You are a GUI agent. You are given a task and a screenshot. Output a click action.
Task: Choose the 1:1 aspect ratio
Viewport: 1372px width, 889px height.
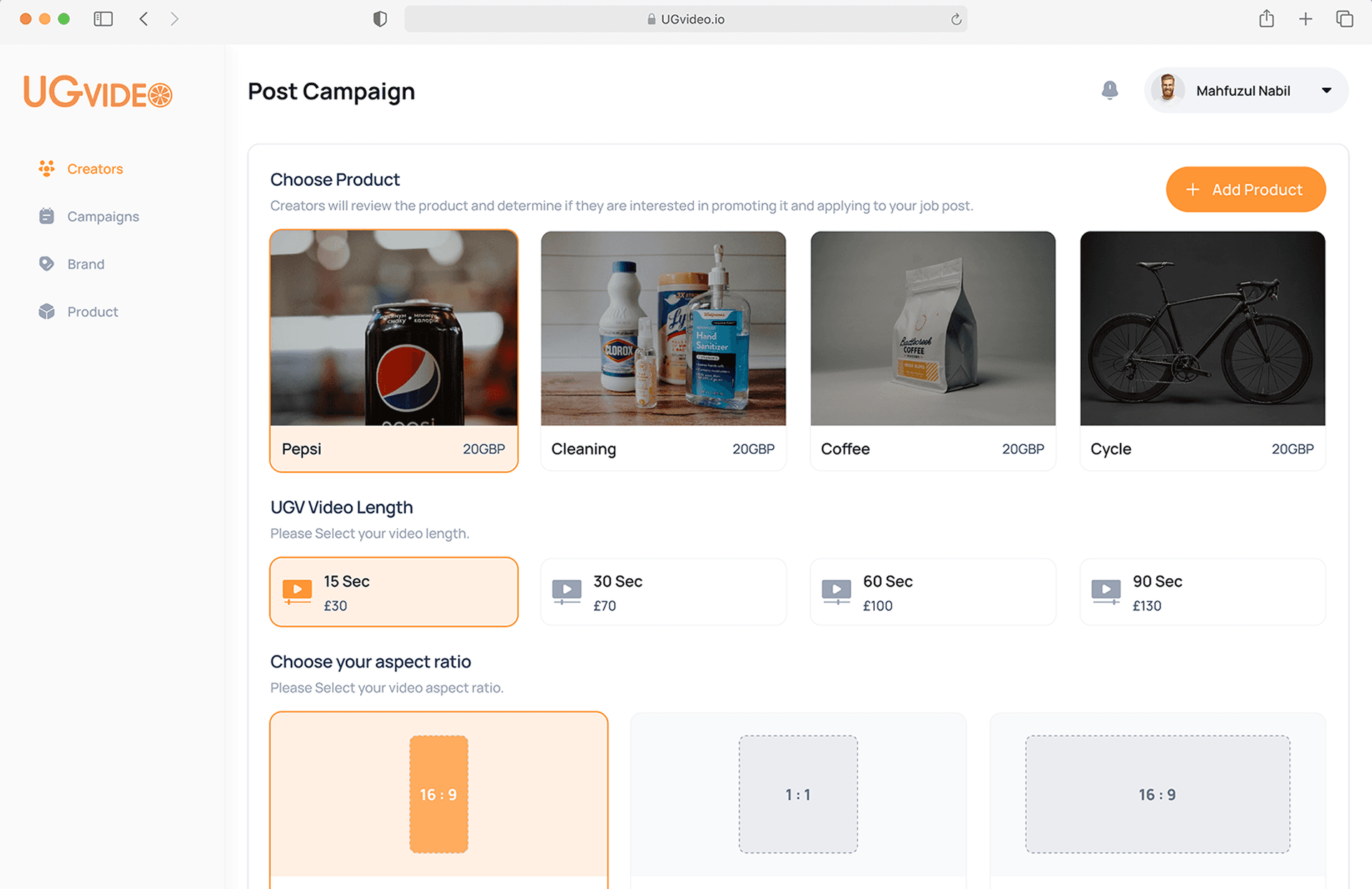click(797, 794)
